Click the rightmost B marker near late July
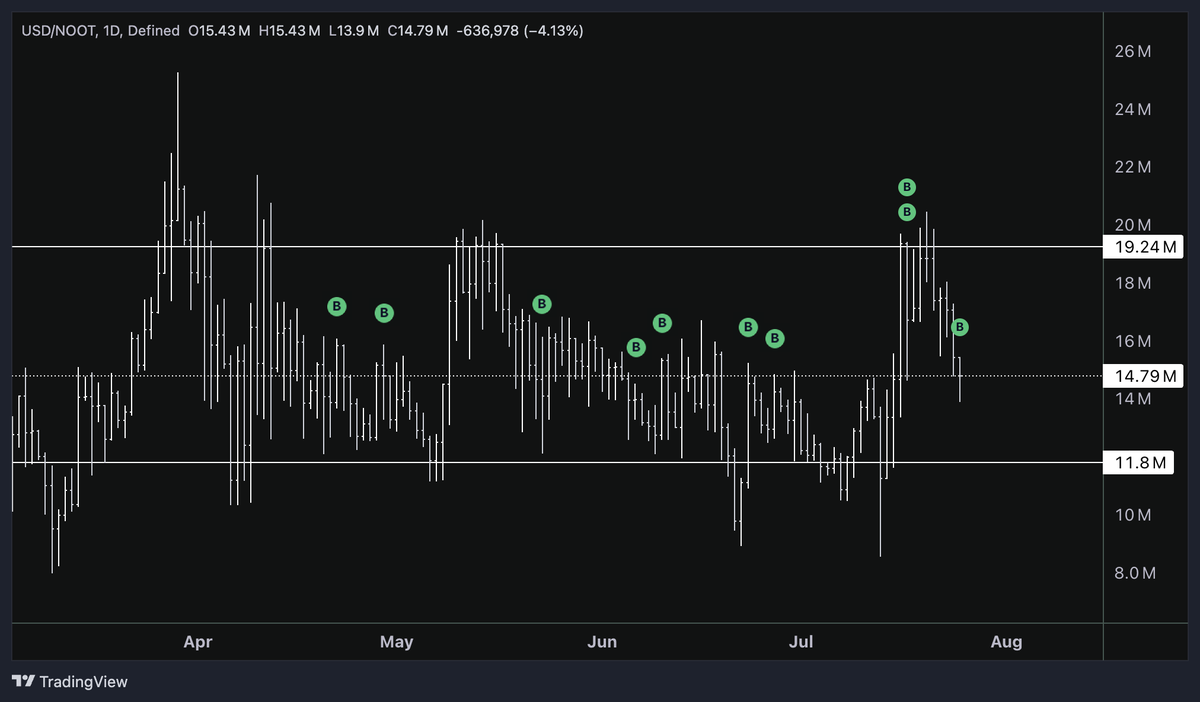Viewport: 1200px width, 702px height. click(x=960, y=327)
